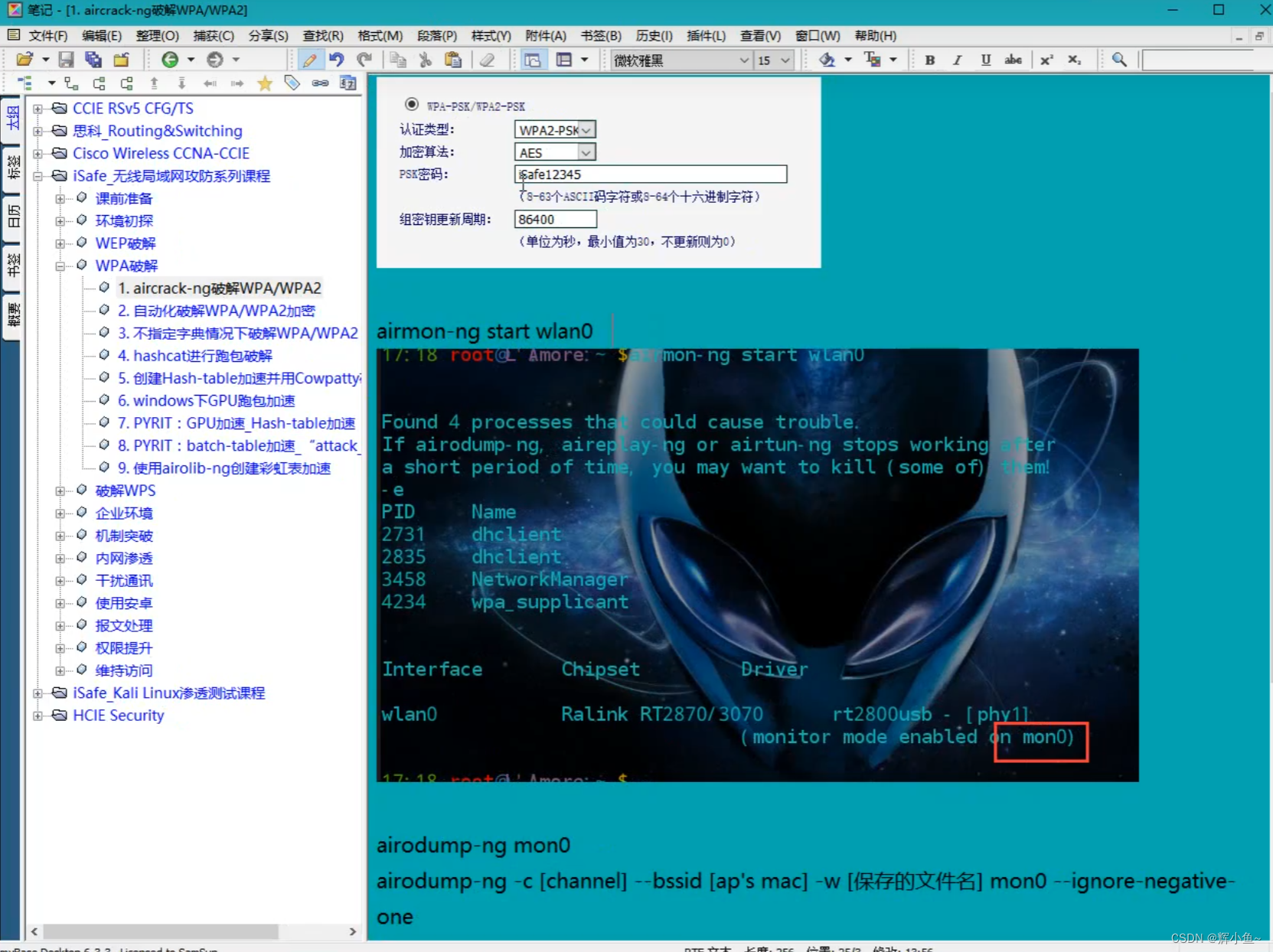Select note 6. windows下GPU跑包加速
1273x952 pixels.
[x=207, y=401]
